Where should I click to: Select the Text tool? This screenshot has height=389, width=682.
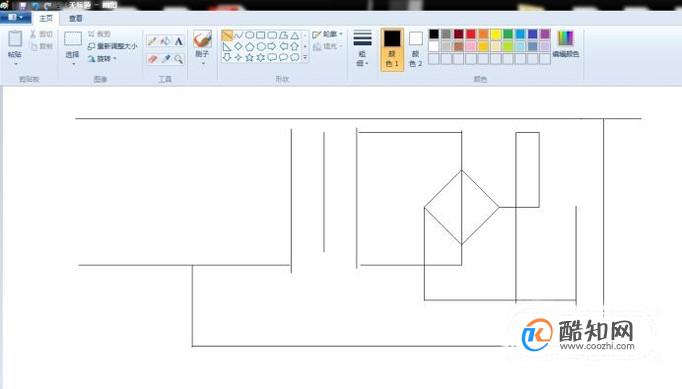[x=178, y=41]
